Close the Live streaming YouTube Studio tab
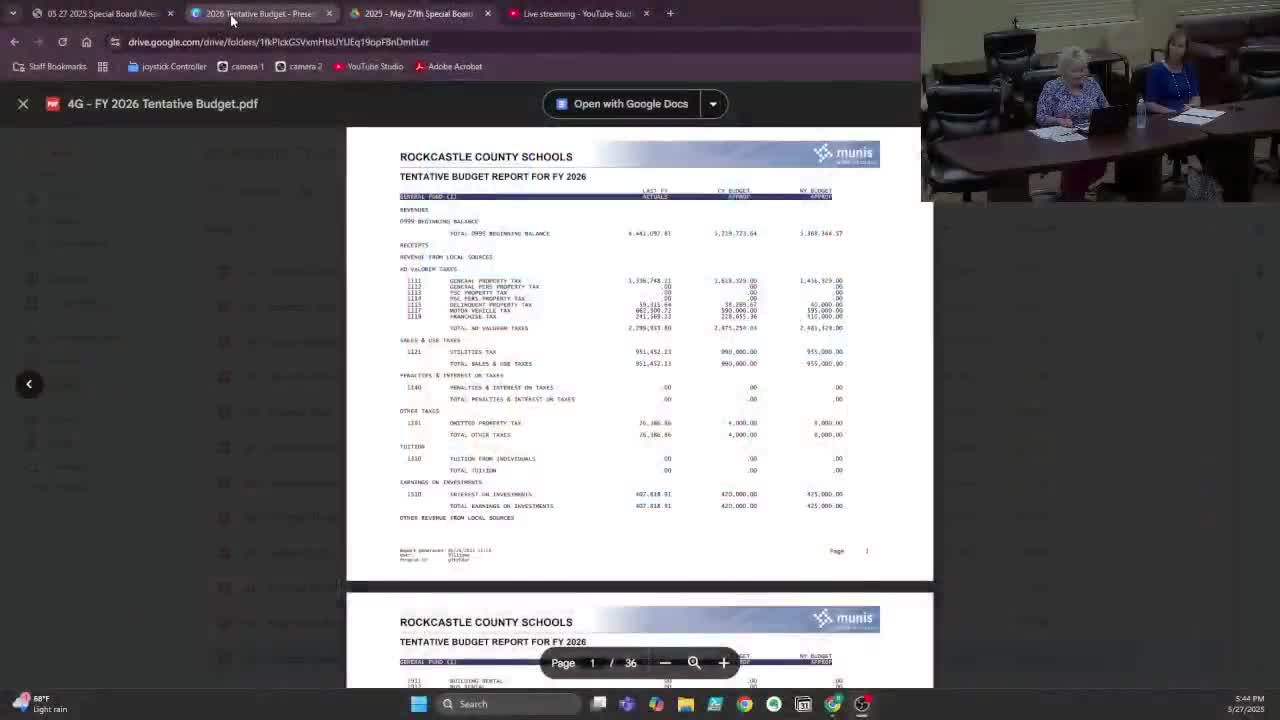This screenshot has height=720, width=1280. pyautogui.click(x=646, y=14)
